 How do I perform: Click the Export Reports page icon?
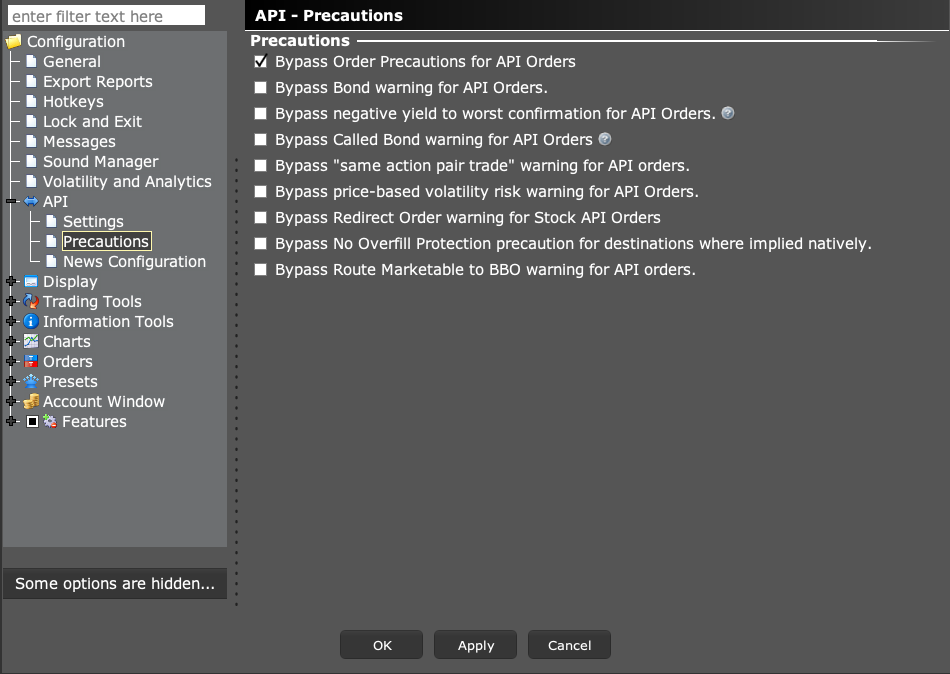(x=32, y=81)
